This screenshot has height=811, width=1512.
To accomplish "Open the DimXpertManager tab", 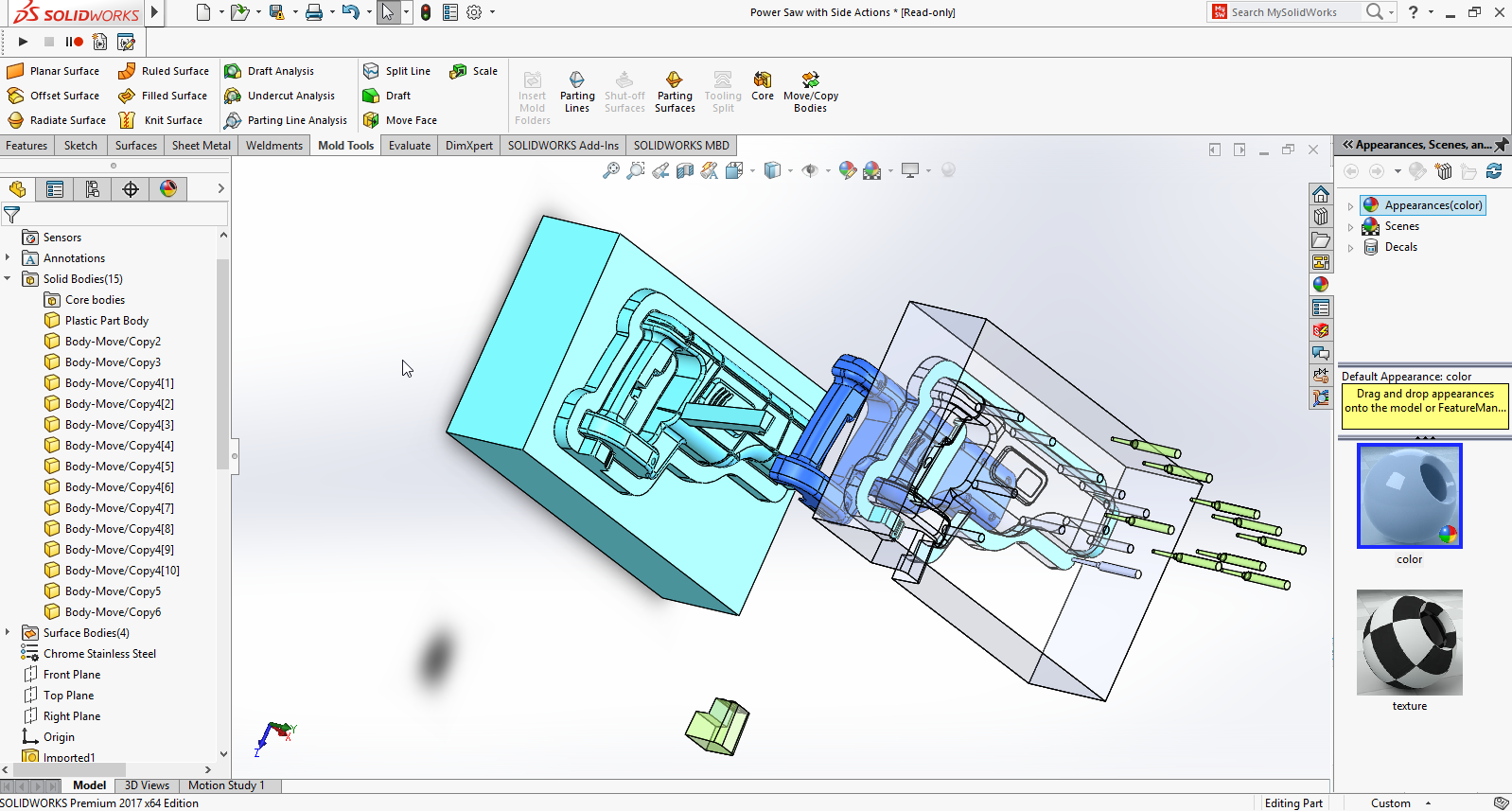I will pyautogui.click(x=131, y=189).
